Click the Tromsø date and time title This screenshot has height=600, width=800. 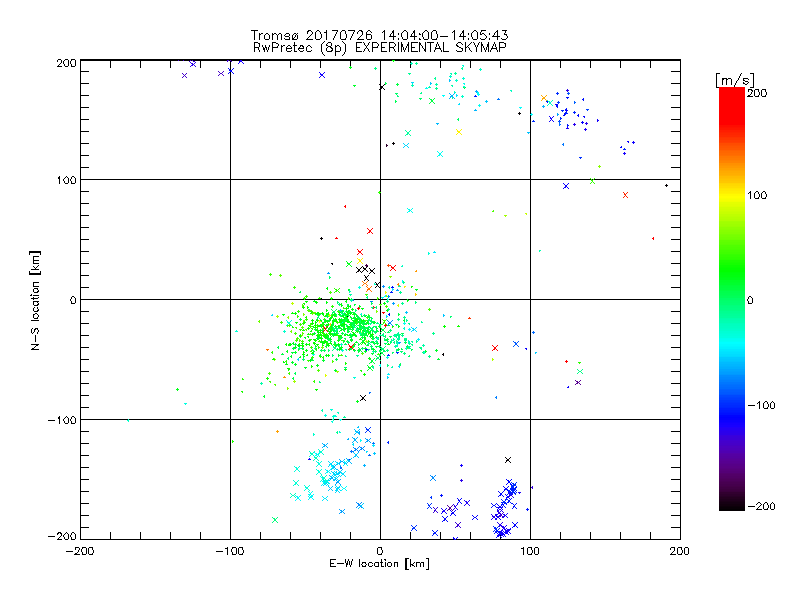coord(379,35)
